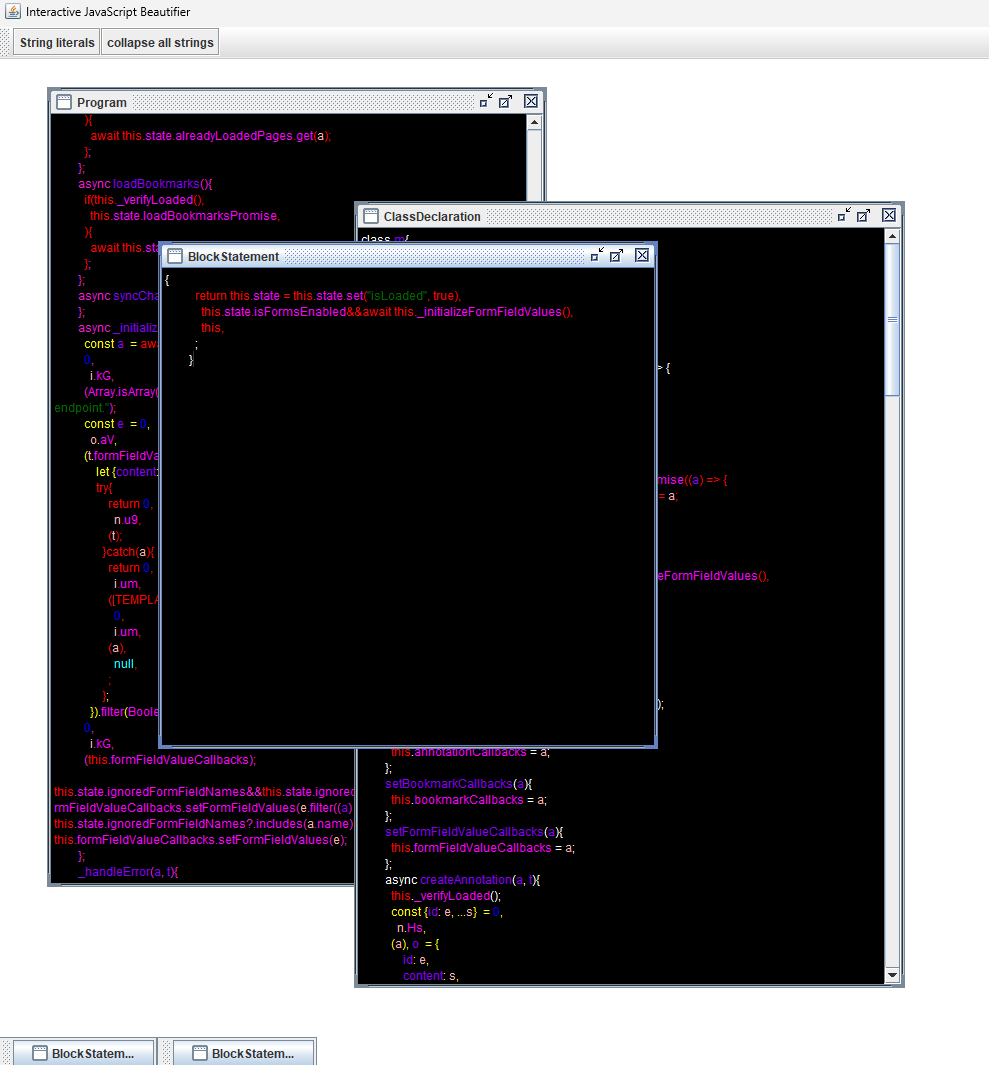This screenshot has height=1065, width=989.
Task: Open the Program window's system menu icon
Action: pyautogui.click(x=64, y=102)
